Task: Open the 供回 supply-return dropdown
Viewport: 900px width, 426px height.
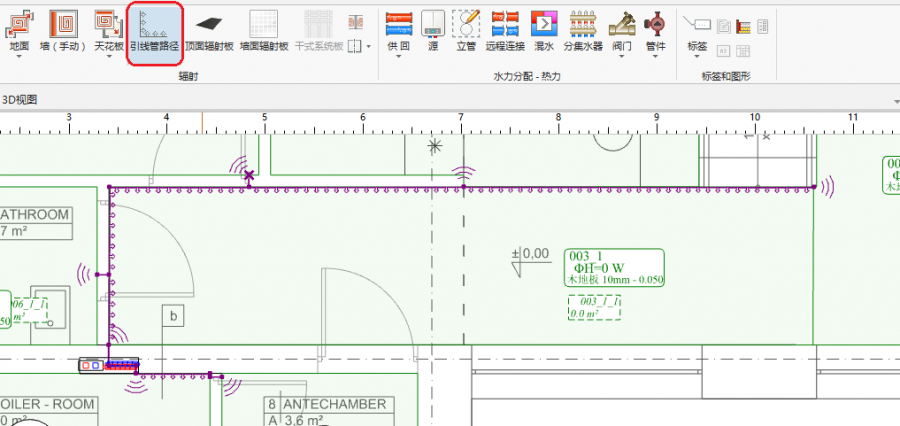Action: (398, 56)
